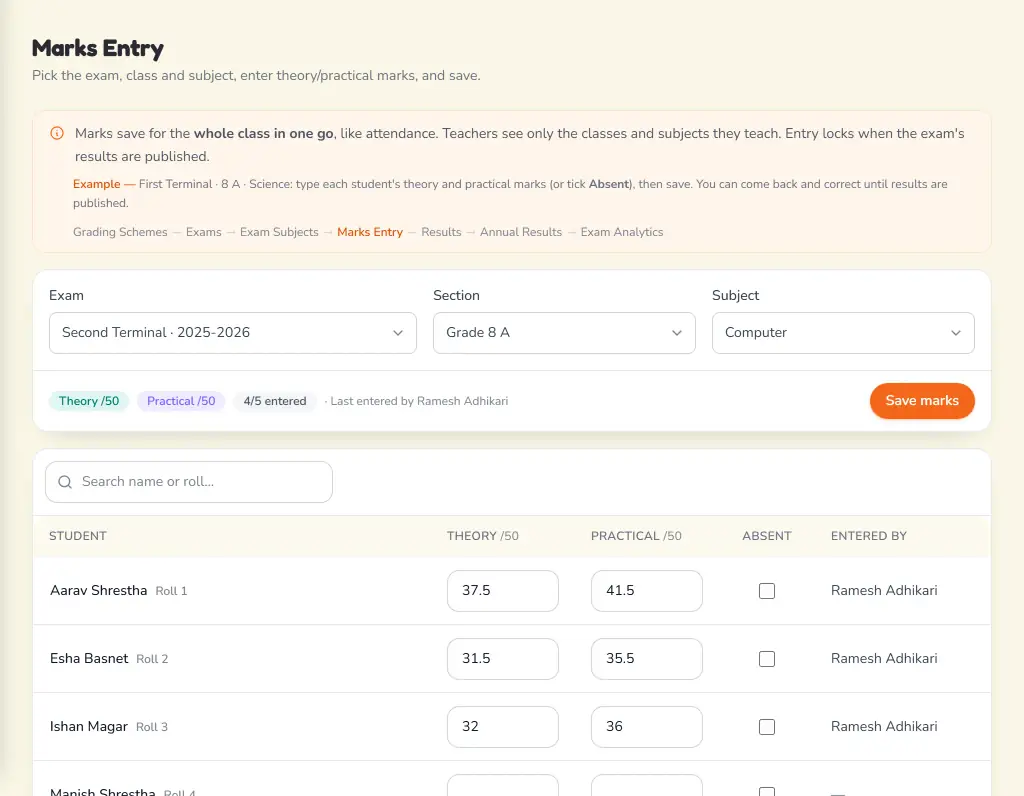Click the Marks Entry page heading

pyautogui.click(x=98, y=48)
